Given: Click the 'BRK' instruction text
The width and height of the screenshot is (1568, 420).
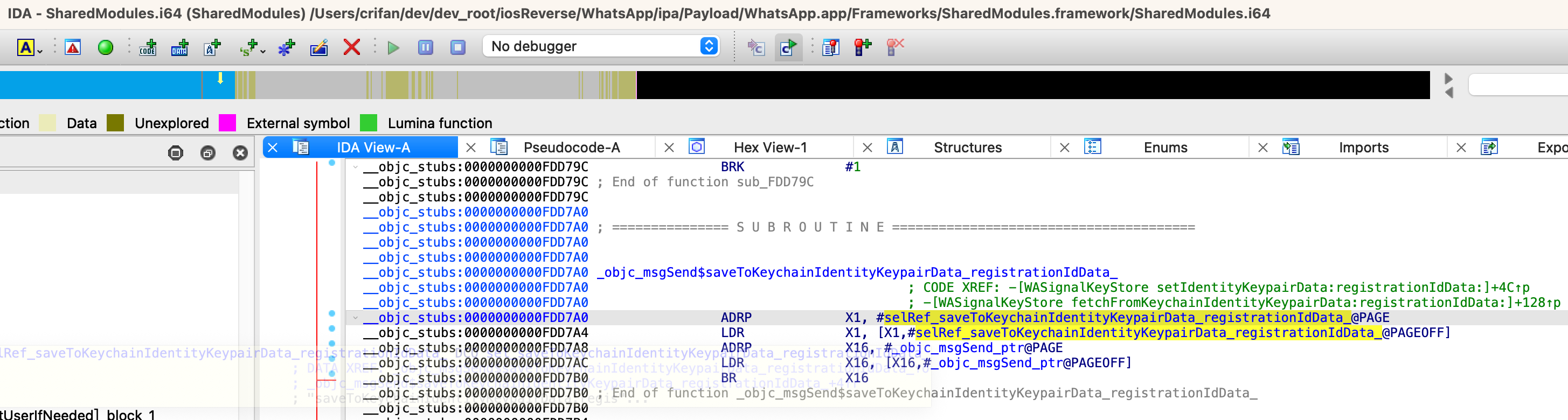Looking at the screenshot, I should click(732, 167).
